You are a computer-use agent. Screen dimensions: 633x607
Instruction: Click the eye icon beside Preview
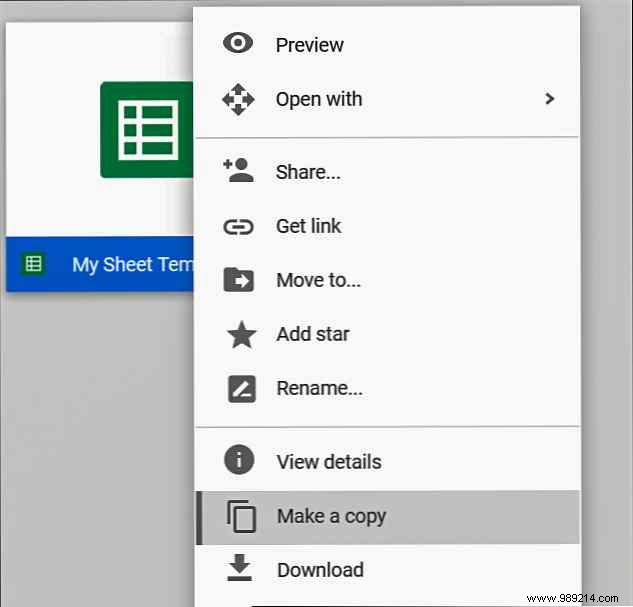coord(238,43)
